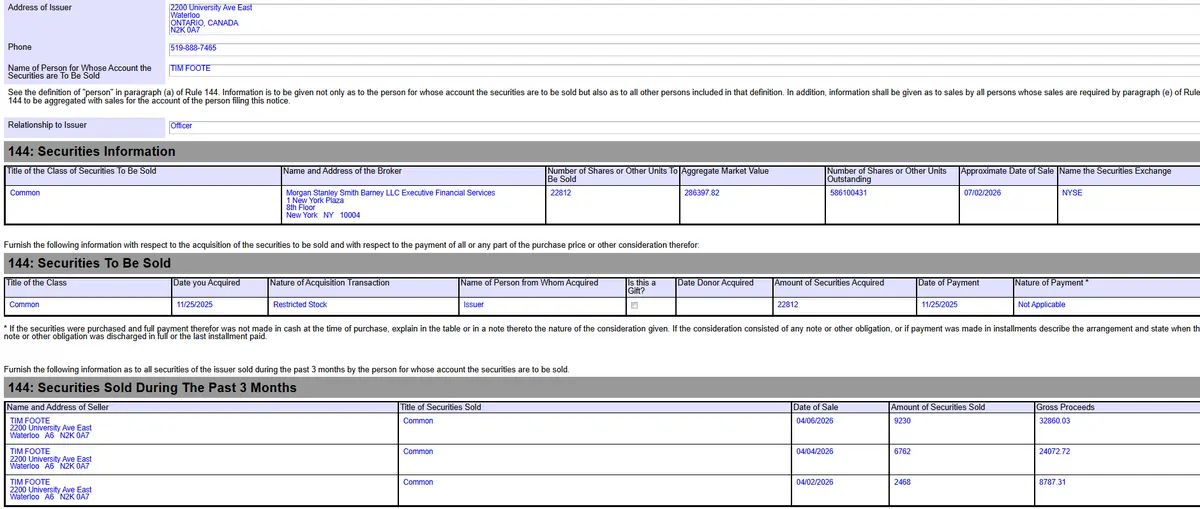Click the issuer address 2200 University Ave East

[211, 8]
